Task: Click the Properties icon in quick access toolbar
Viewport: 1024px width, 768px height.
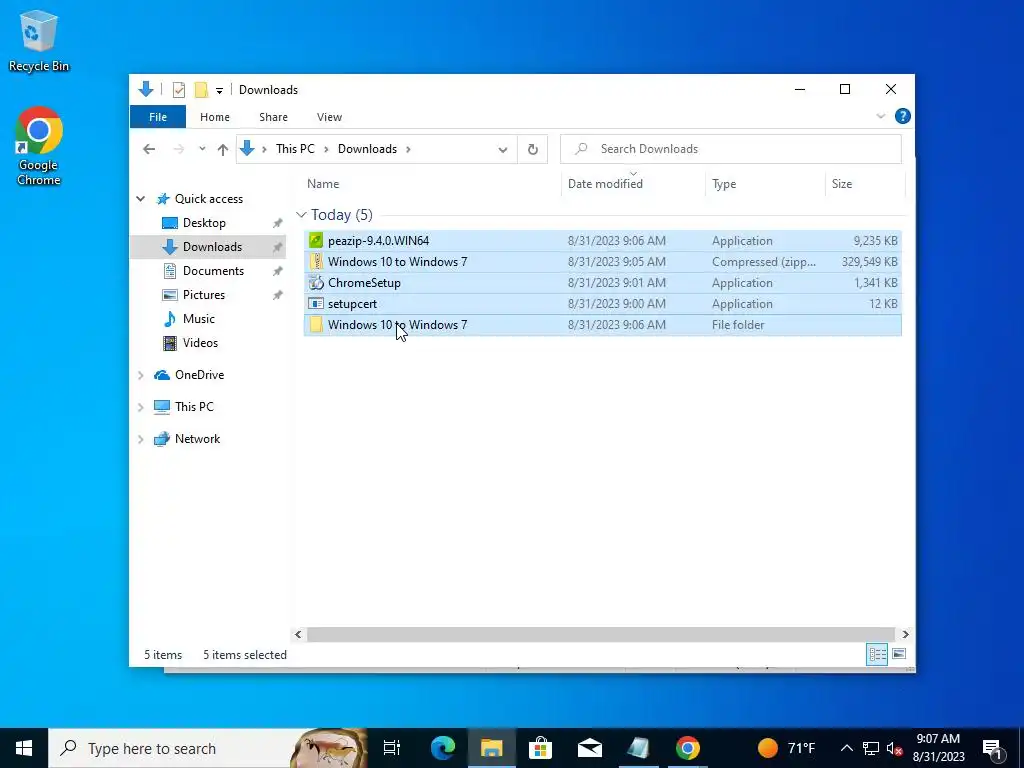Action: point(178,89)
